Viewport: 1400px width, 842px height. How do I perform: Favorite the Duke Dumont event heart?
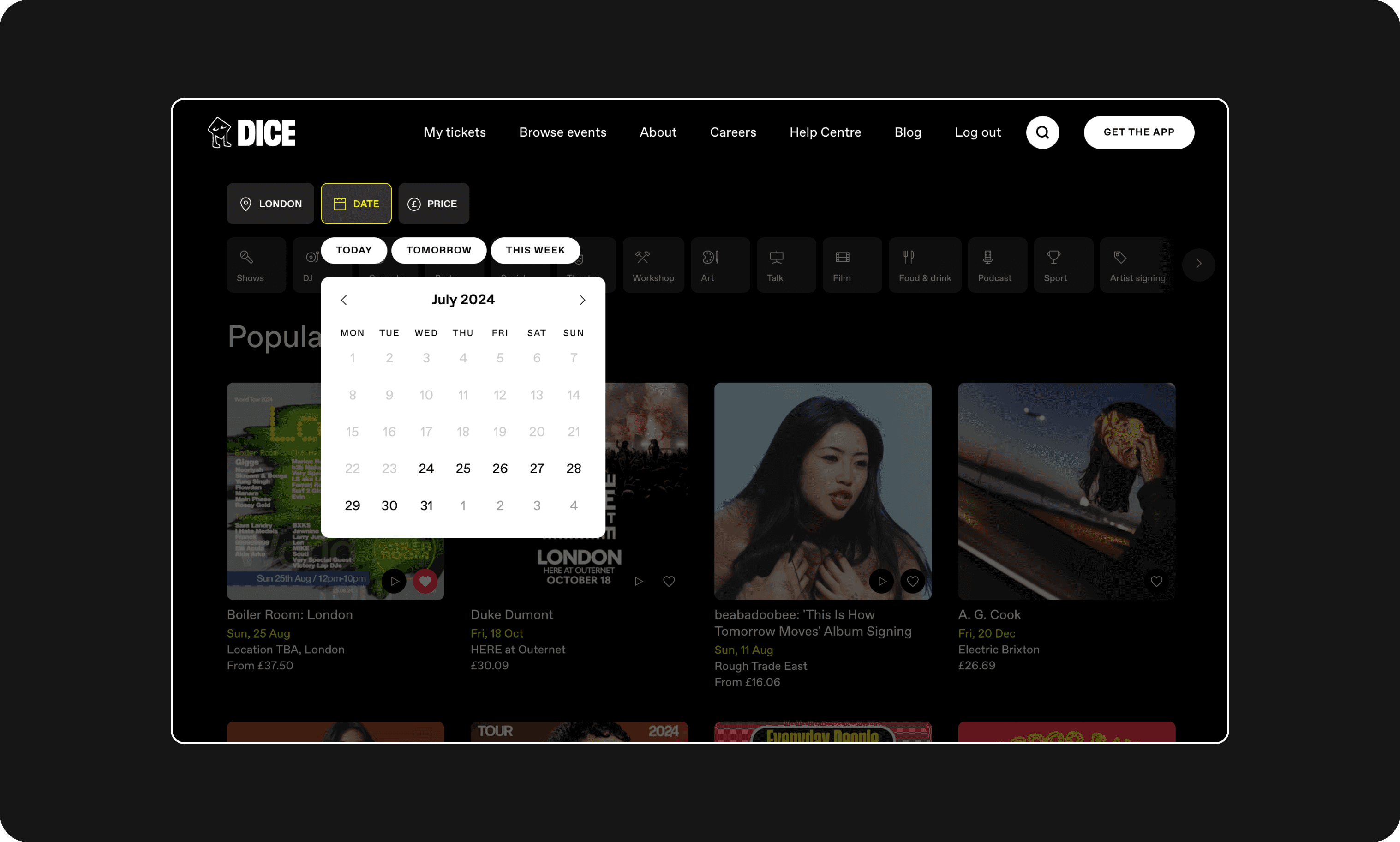[669, 581]
